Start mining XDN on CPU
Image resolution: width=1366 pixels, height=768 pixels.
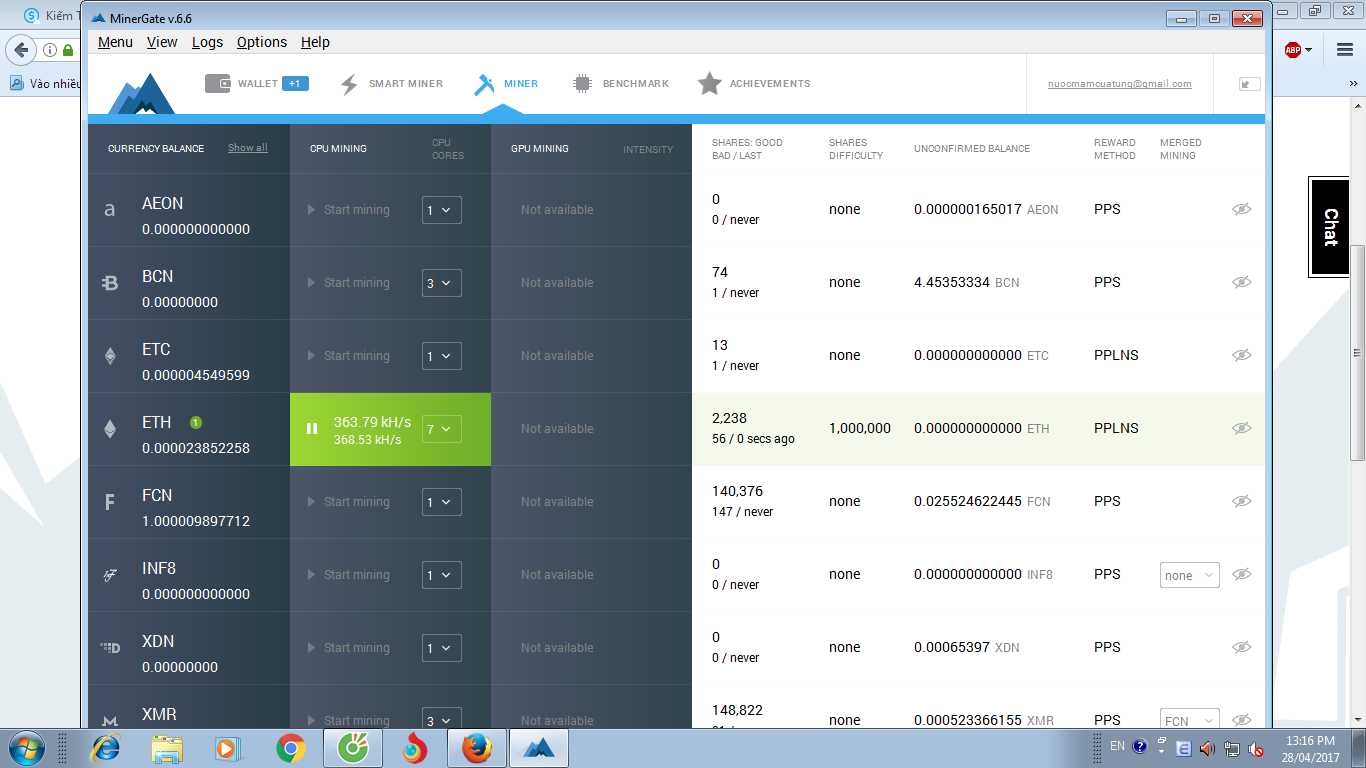349,648
